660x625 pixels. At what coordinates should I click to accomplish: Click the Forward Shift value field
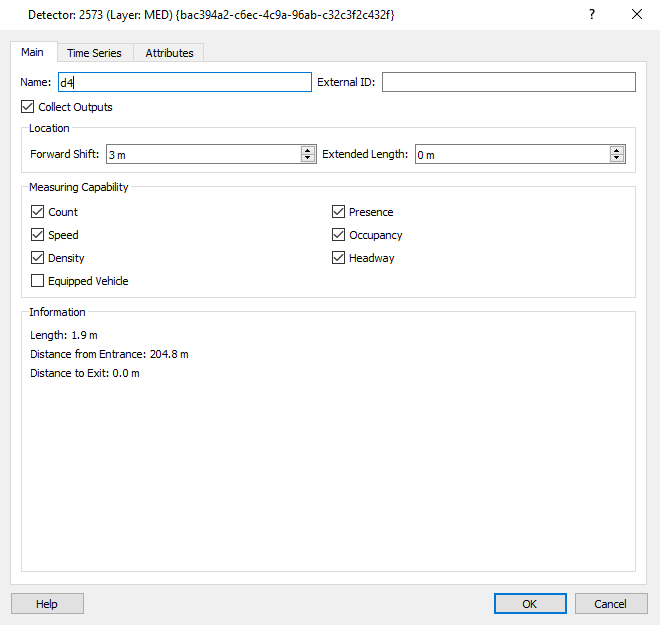click(x=204, y=154)
